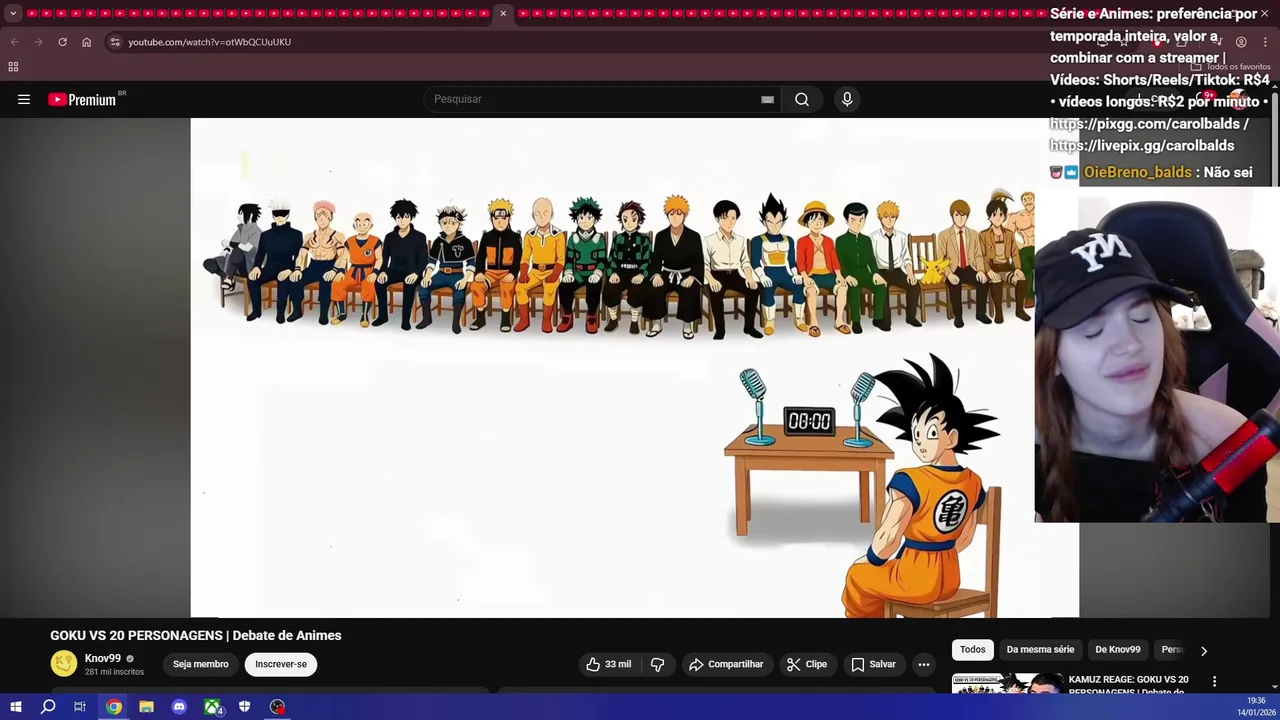Select the Todos filter chip
The height and width of the screenshot is (720, 1280).
coord(973,650)
